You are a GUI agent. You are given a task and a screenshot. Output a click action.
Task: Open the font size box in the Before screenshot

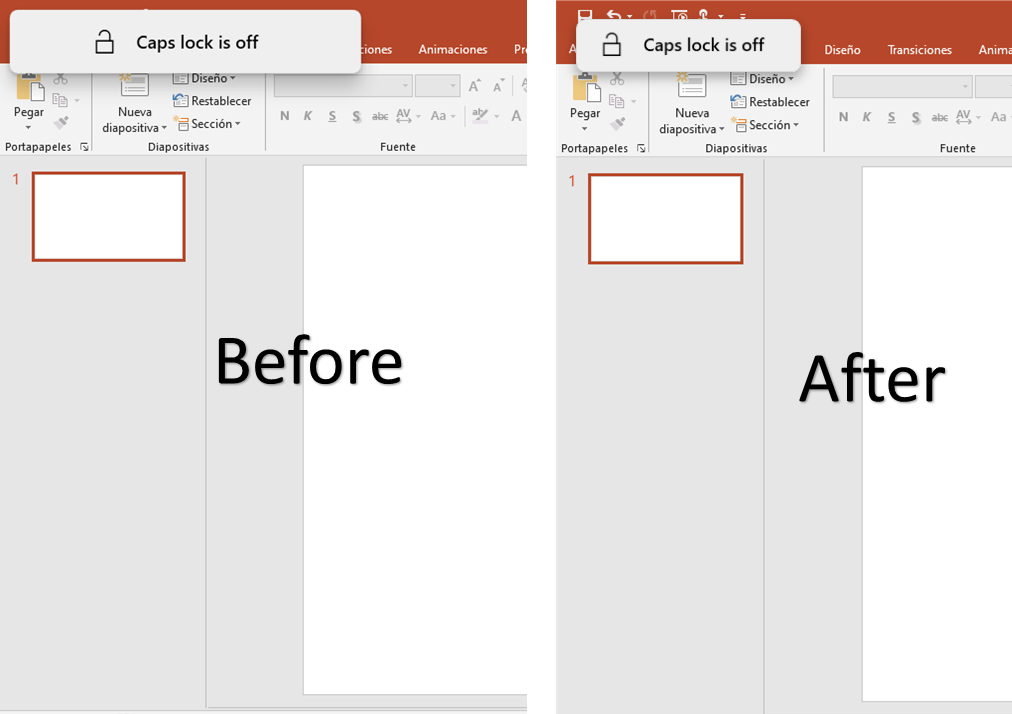tap(437, 86)
